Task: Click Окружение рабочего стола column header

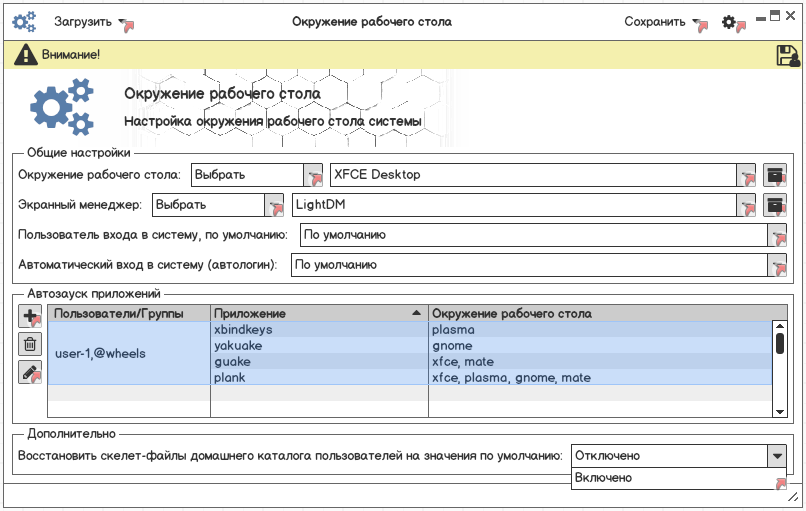Action: pos(600,314)
